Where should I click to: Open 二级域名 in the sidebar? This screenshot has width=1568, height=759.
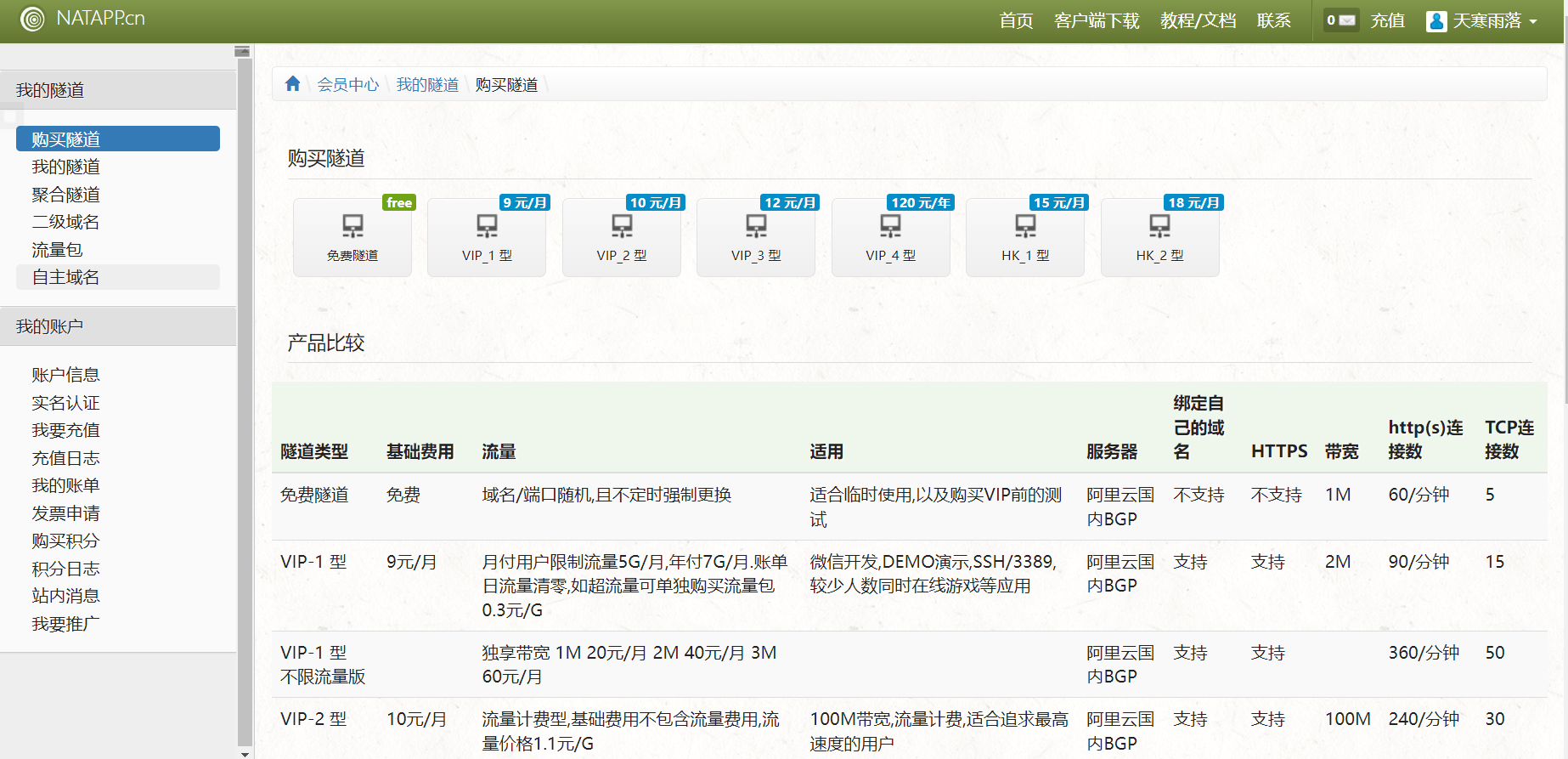pos(65,223)
